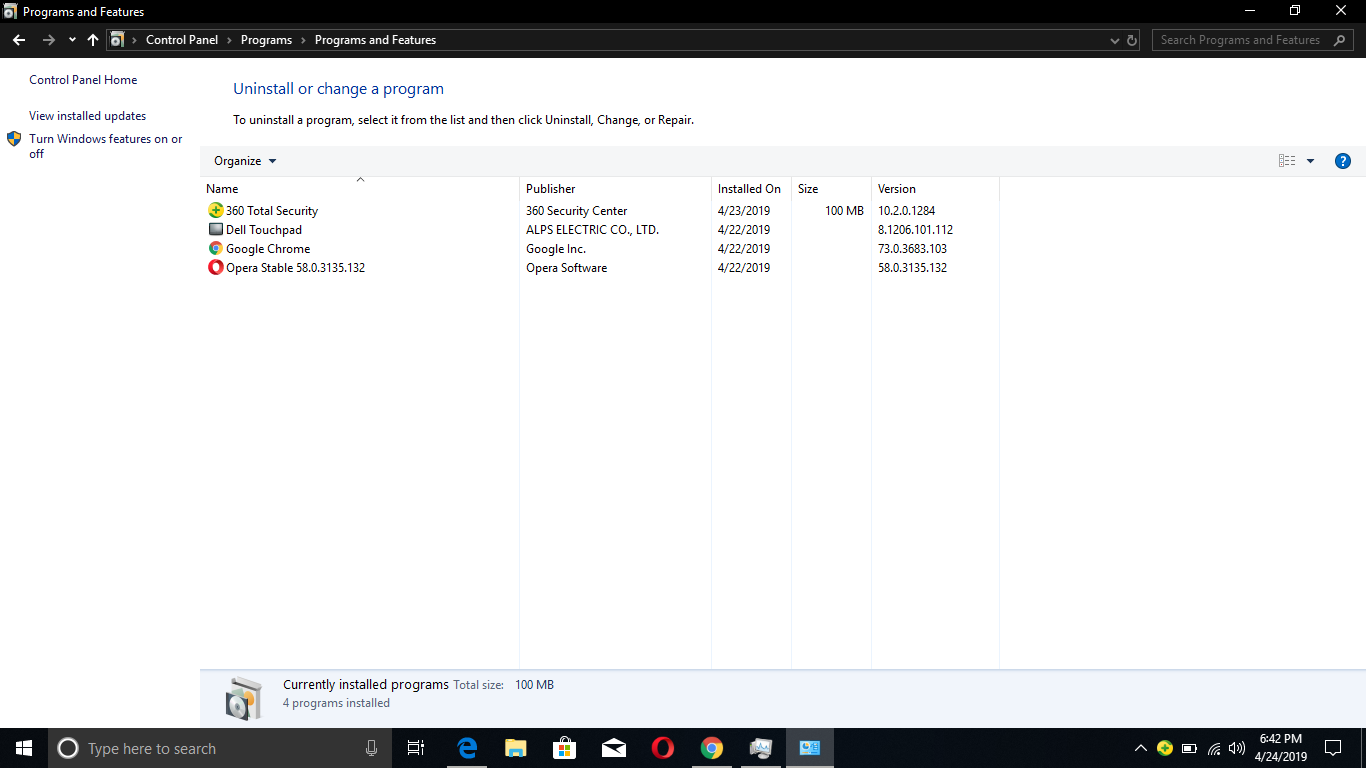Expand the chevron after Control Panel breadcrumb

229,40
